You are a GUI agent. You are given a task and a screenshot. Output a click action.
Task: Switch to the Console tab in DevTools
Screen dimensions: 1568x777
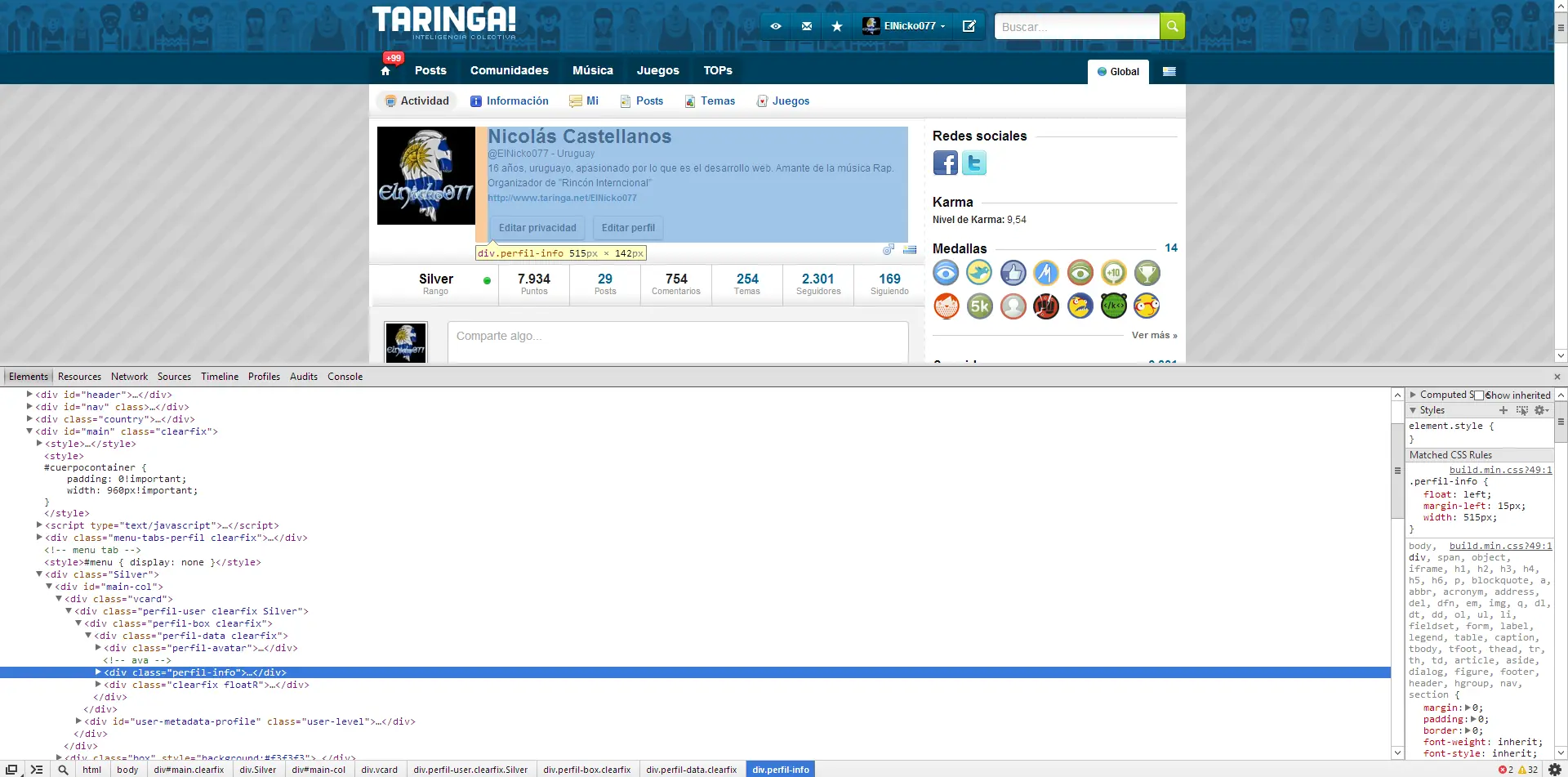click(x=345, y=377)
